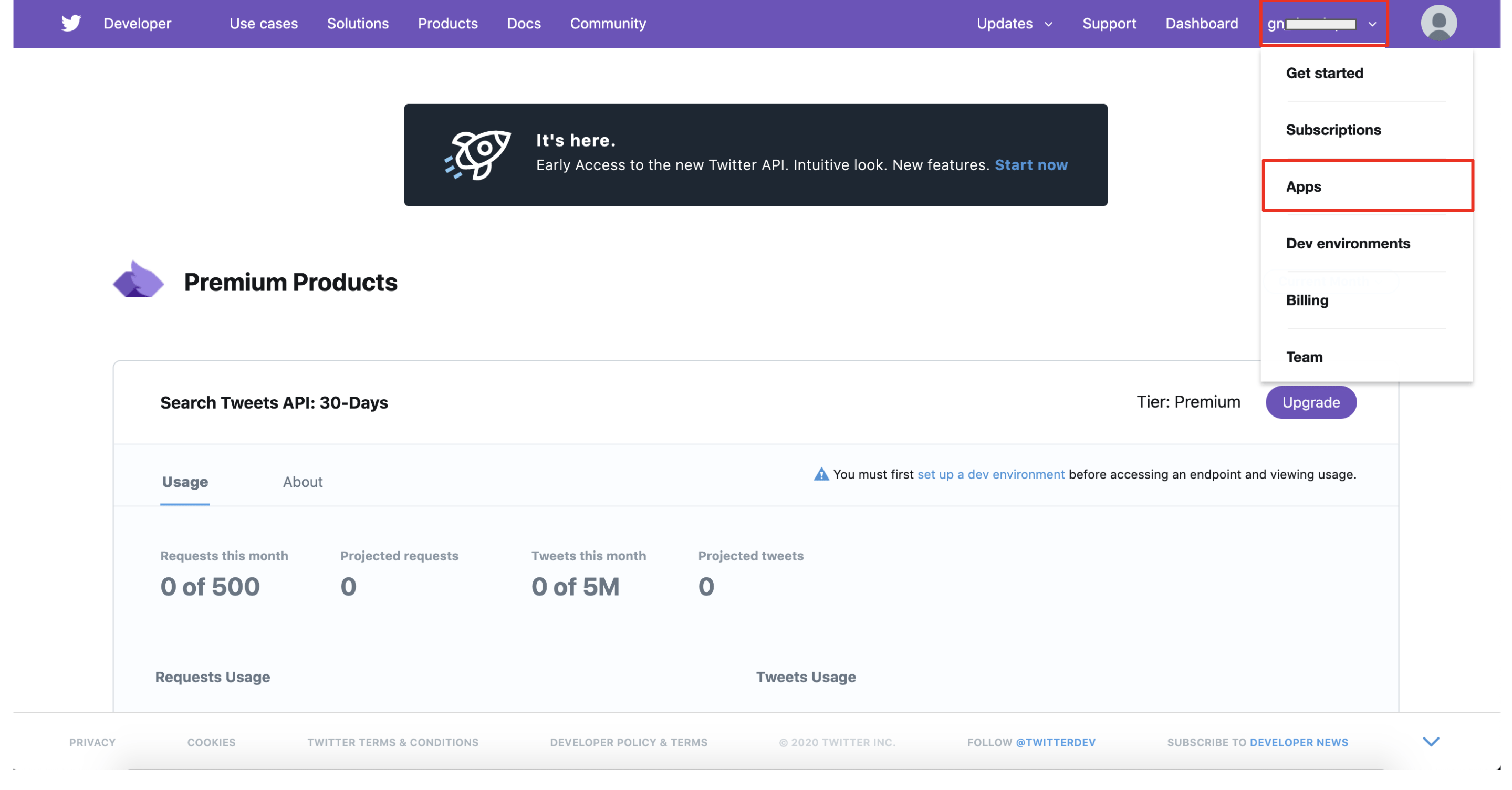Switch to the Usage tab

[185, 482]
